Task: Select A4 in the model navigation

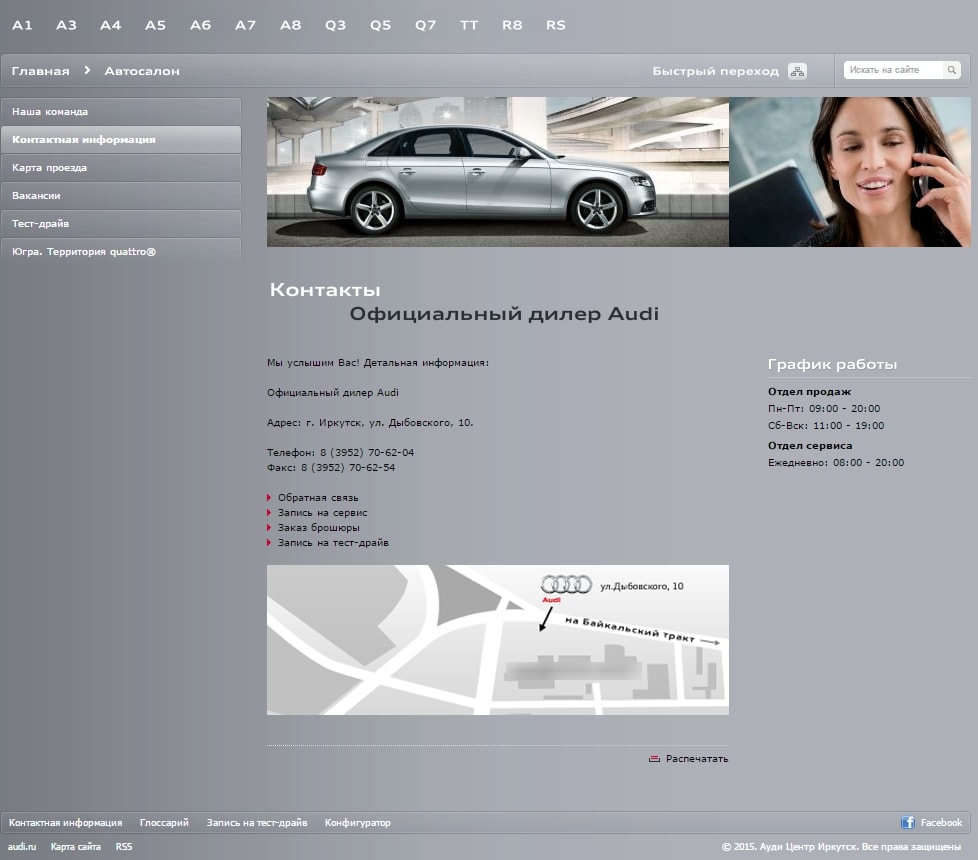Action: point(110,26)
